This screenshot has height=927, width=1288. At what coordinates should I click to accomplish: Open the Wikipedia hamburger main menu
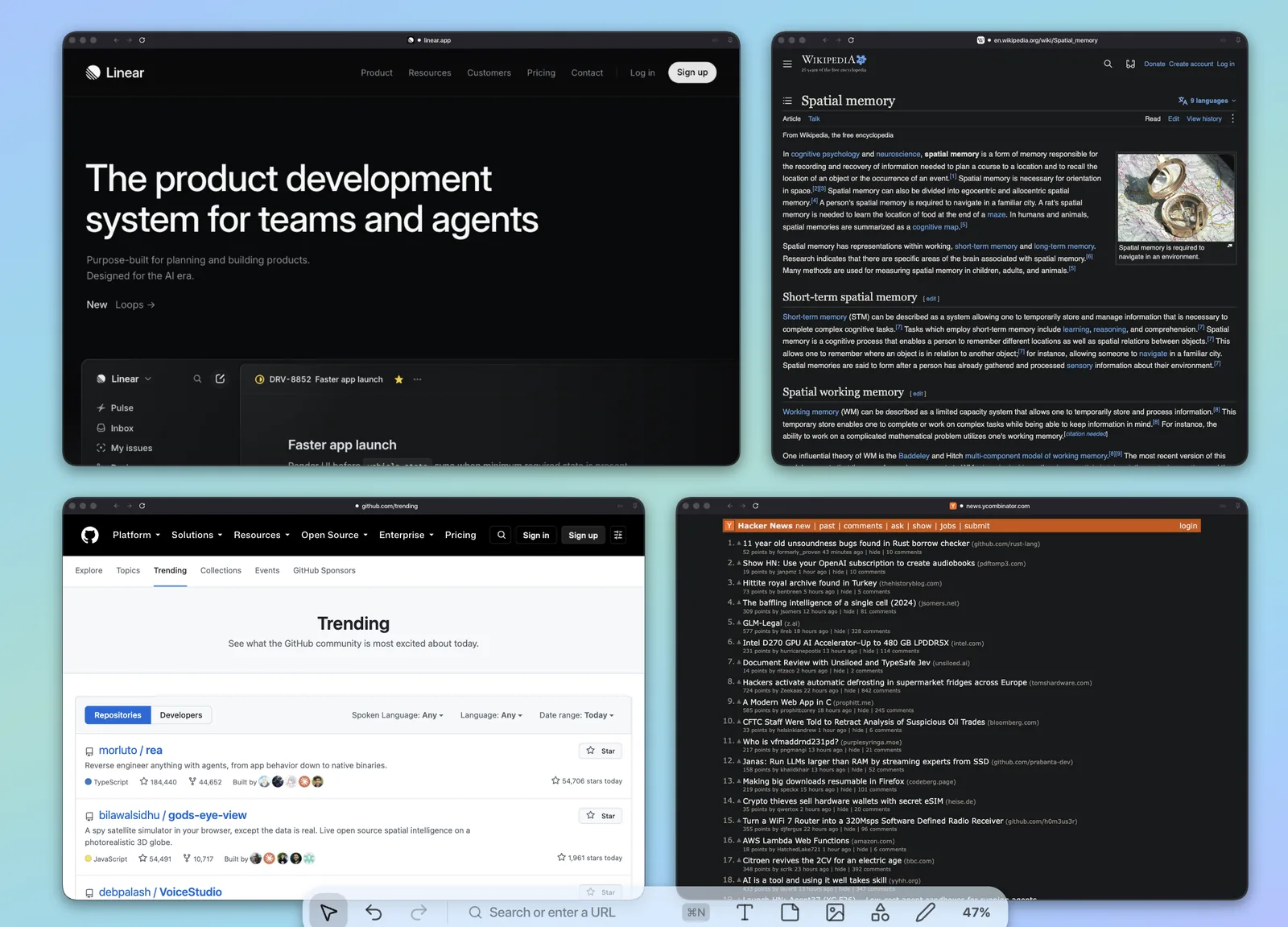click(787, 64)
